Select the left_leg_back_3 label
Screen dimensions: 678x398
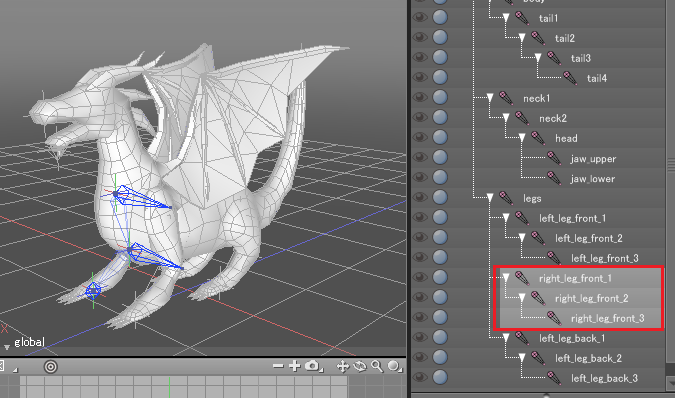coord(604,379)
